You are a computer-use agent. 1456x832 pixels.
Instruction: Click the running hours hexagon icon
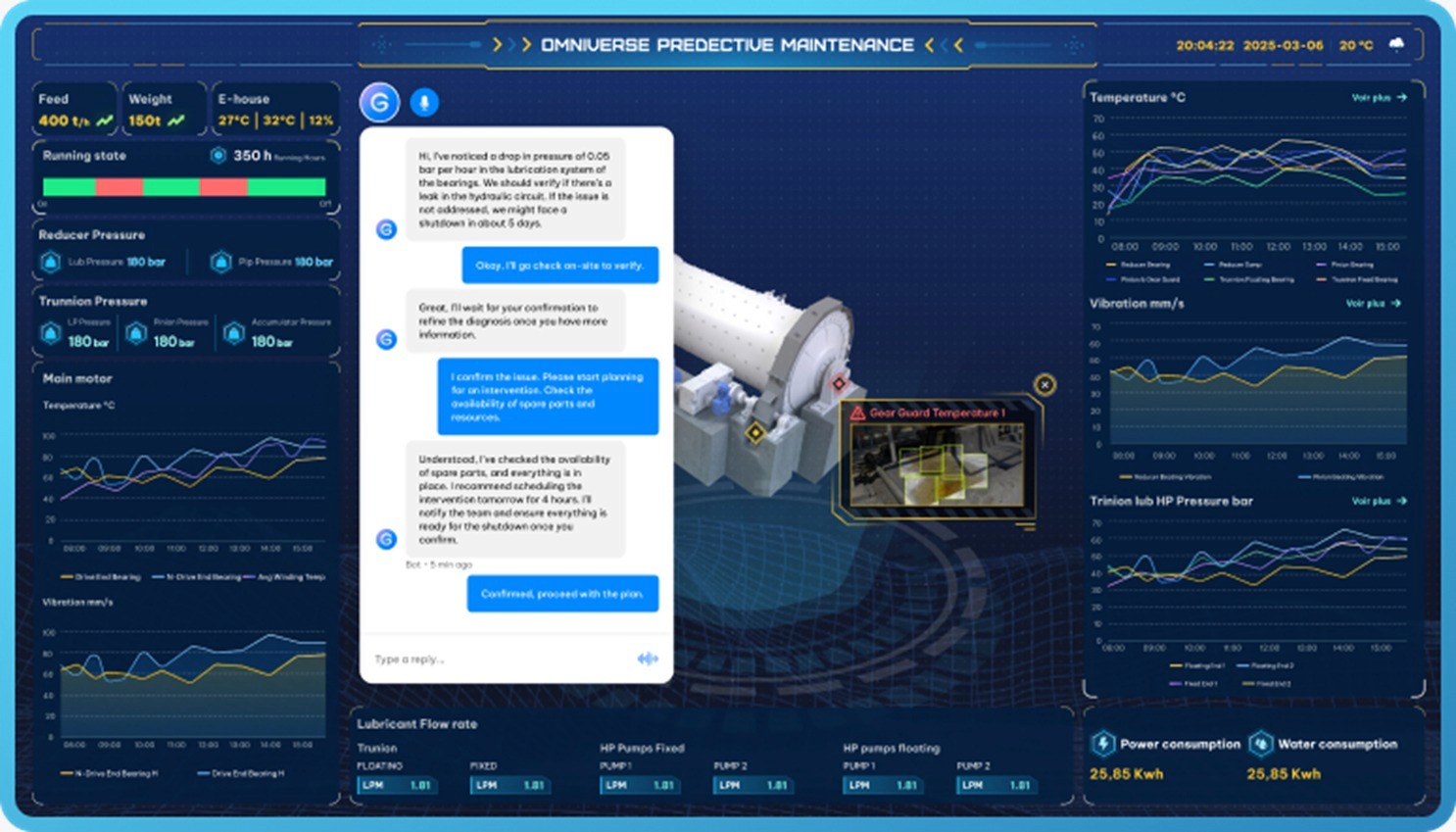point(218,155)
